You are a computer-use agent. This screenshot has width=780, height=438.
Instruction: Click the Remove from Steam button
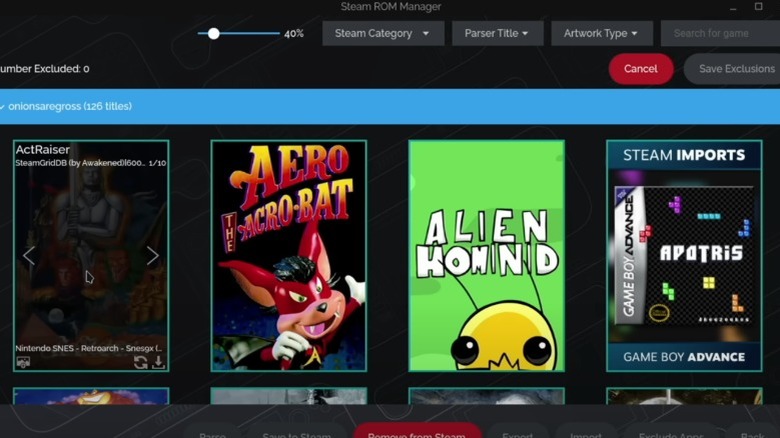[417, 431]
